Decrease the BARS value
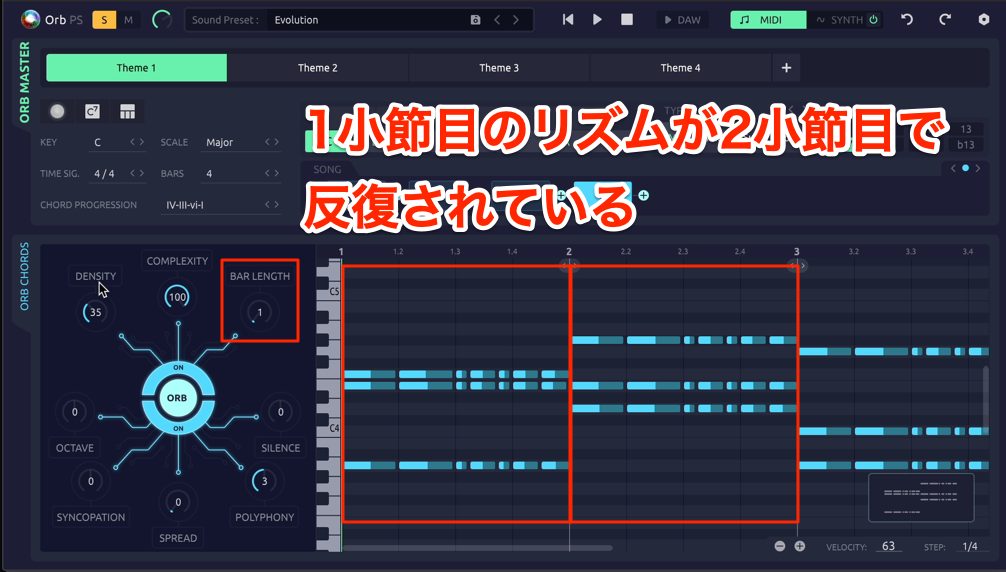 pyautogui.click(x=268, y=173)
